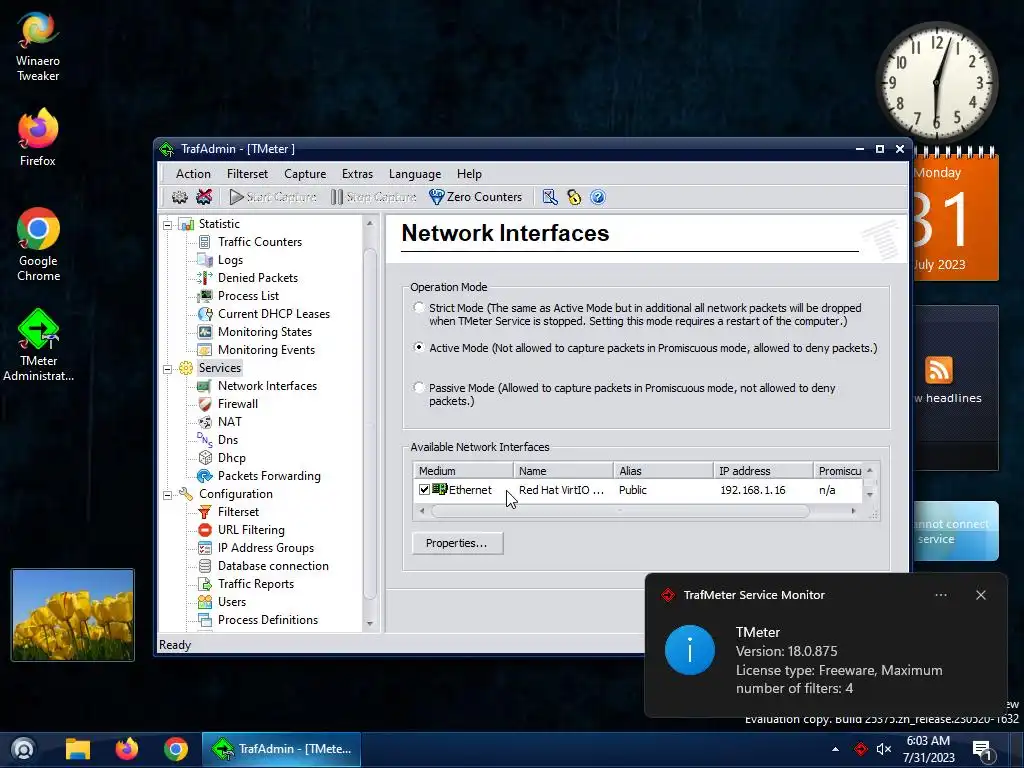The height and width of the screenshot is (768, 1024).
Task: Open help via the blue question mark icon
Action: coord(598,197)
